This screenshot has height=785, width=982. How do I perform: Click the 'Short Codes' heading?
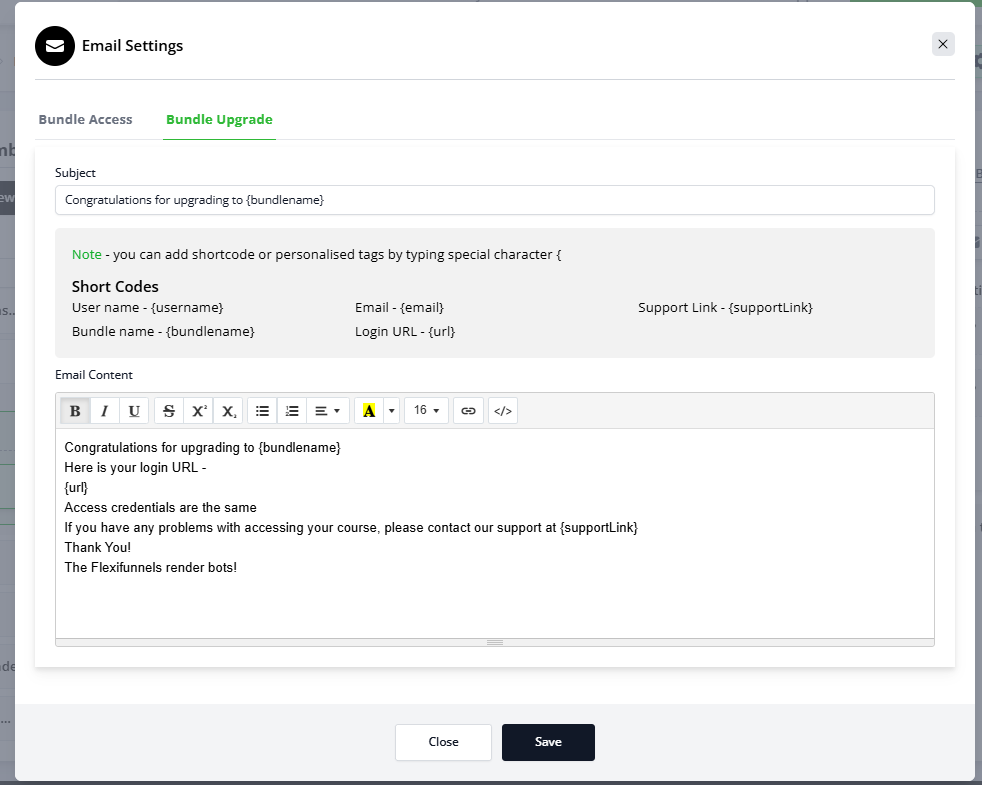pyautogui.click(x=115, y=286)
